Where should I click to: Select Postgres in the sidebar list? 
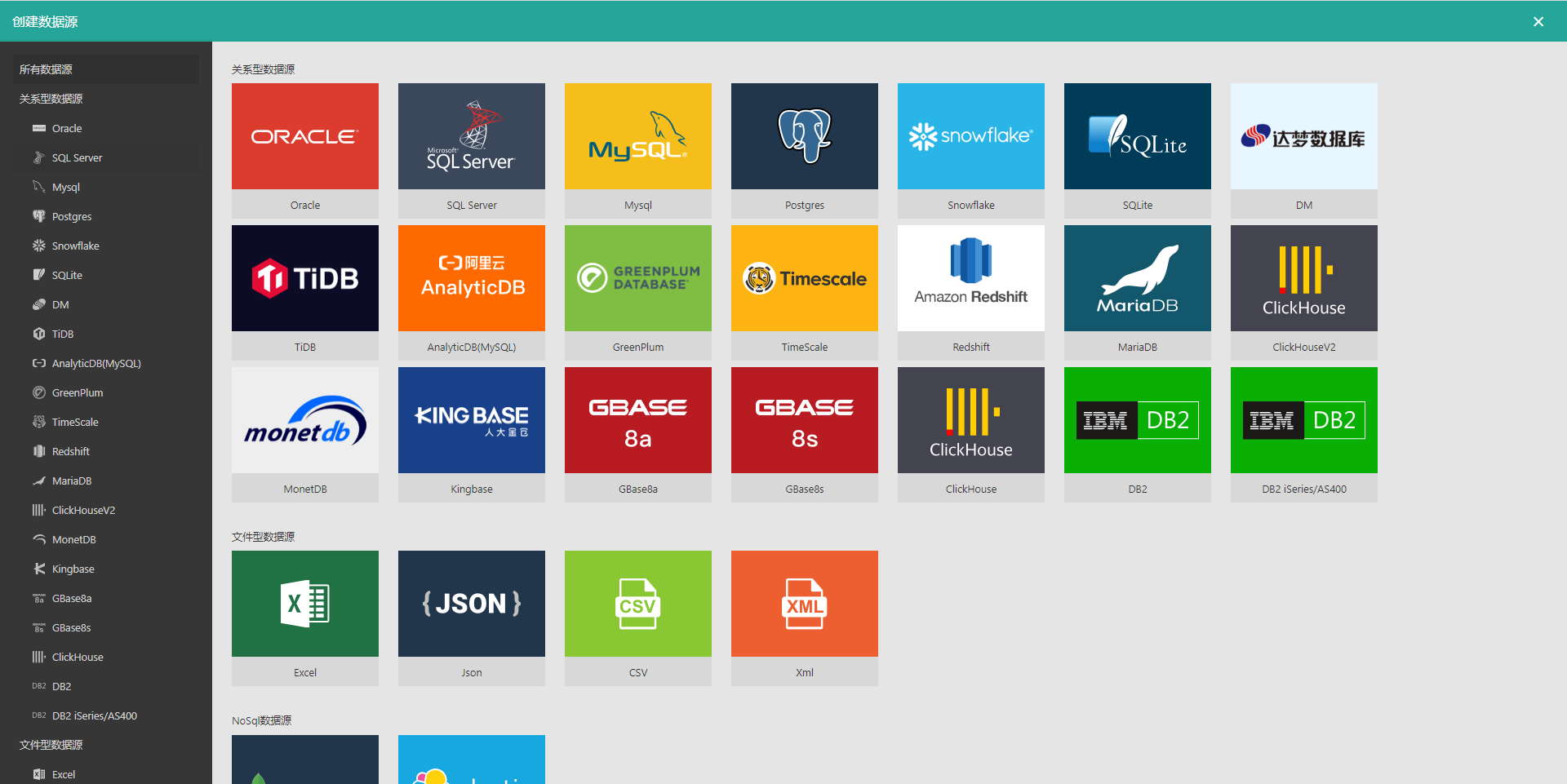coord(106,216)
